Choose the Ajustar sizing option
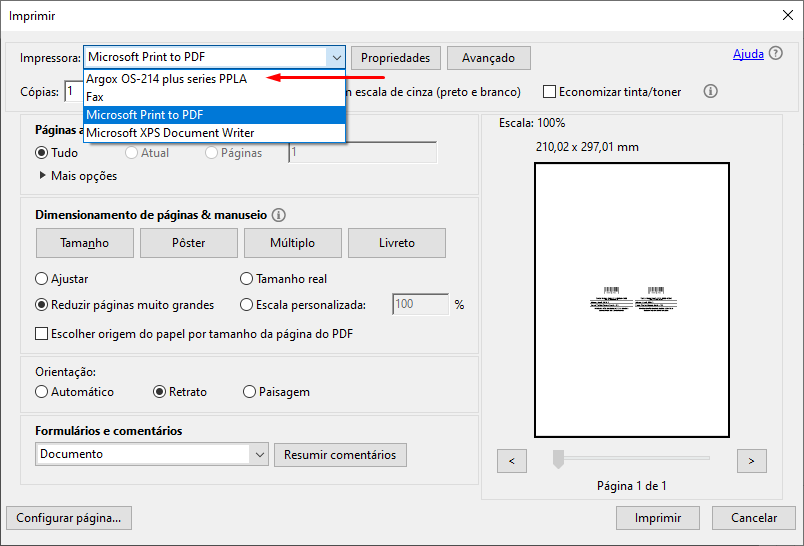The height and width of the screenshot is (546, 804). pyautogui.click(x=42, y=279)
